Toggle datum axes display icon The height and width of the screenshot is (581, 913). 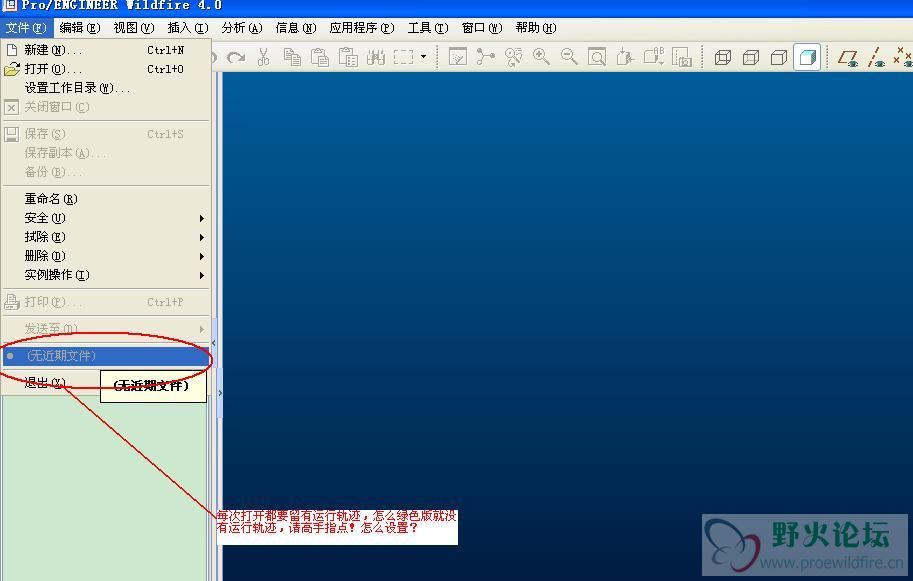pyautogui.click(x=876, y=58)
